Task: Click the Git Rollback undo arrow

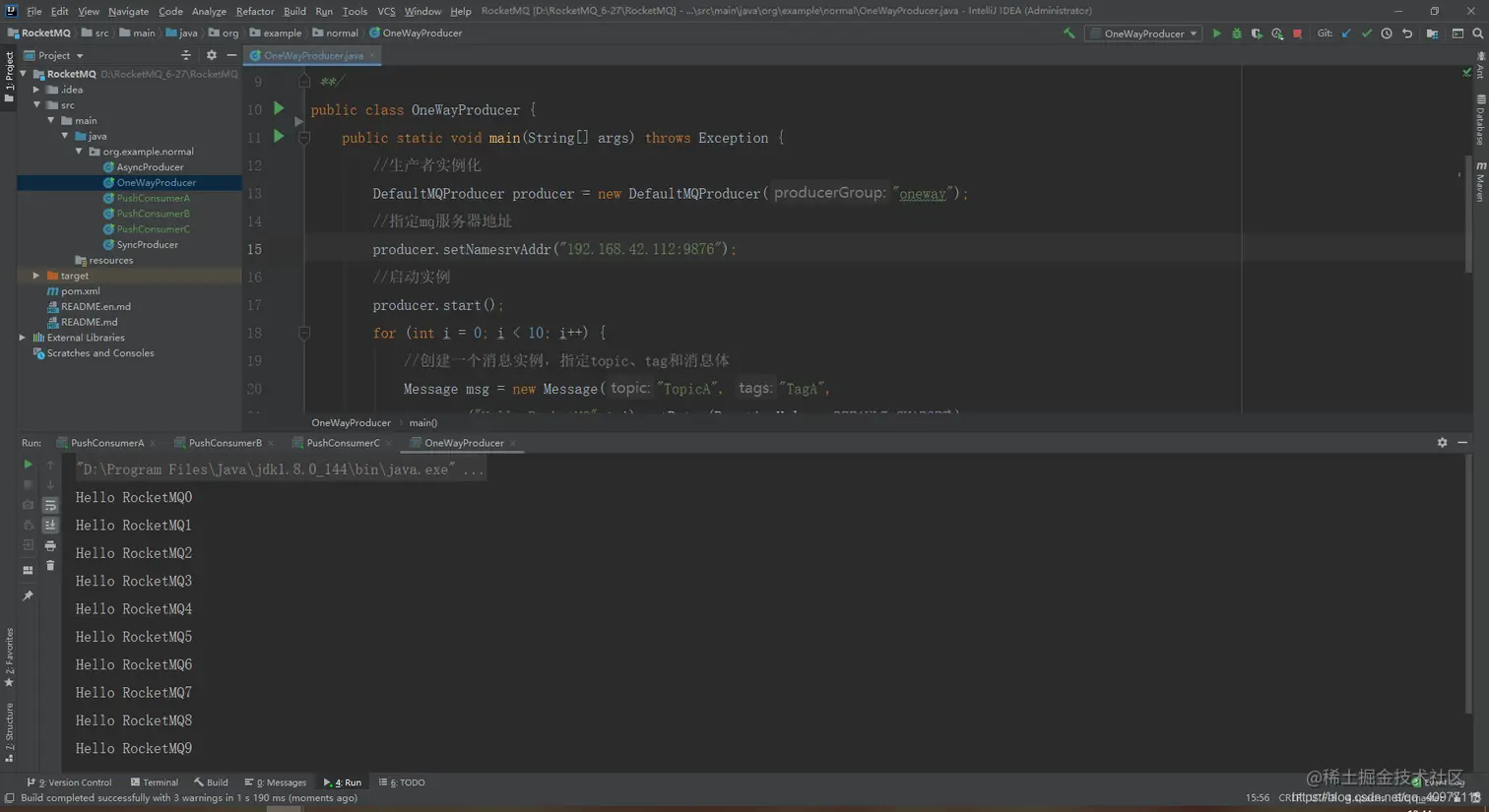Action: 1407,33
